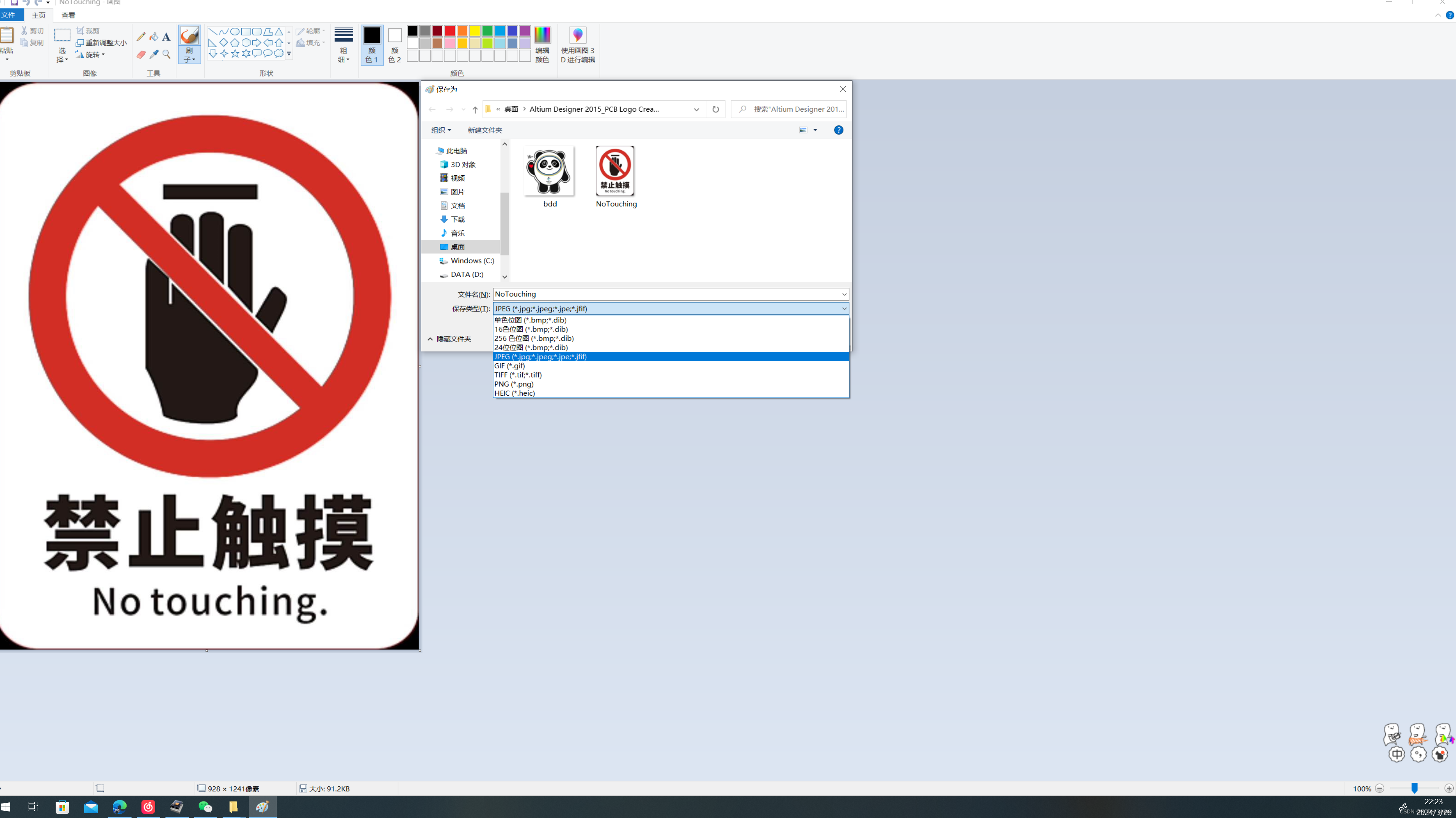Screen dimensions: 1456x818
Task: Choose TIFF (*.tif;*.tiff) file type
Action: [671, 375]
